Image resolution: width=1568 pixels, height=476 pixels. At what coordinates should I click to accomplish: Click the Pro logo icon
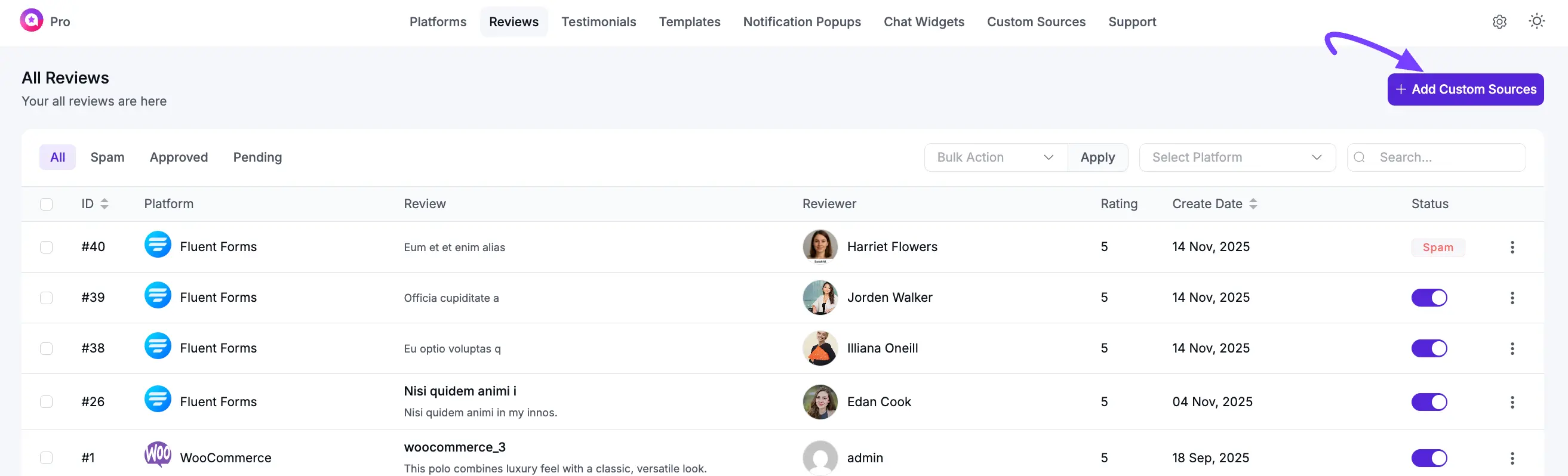pos(31,21)
